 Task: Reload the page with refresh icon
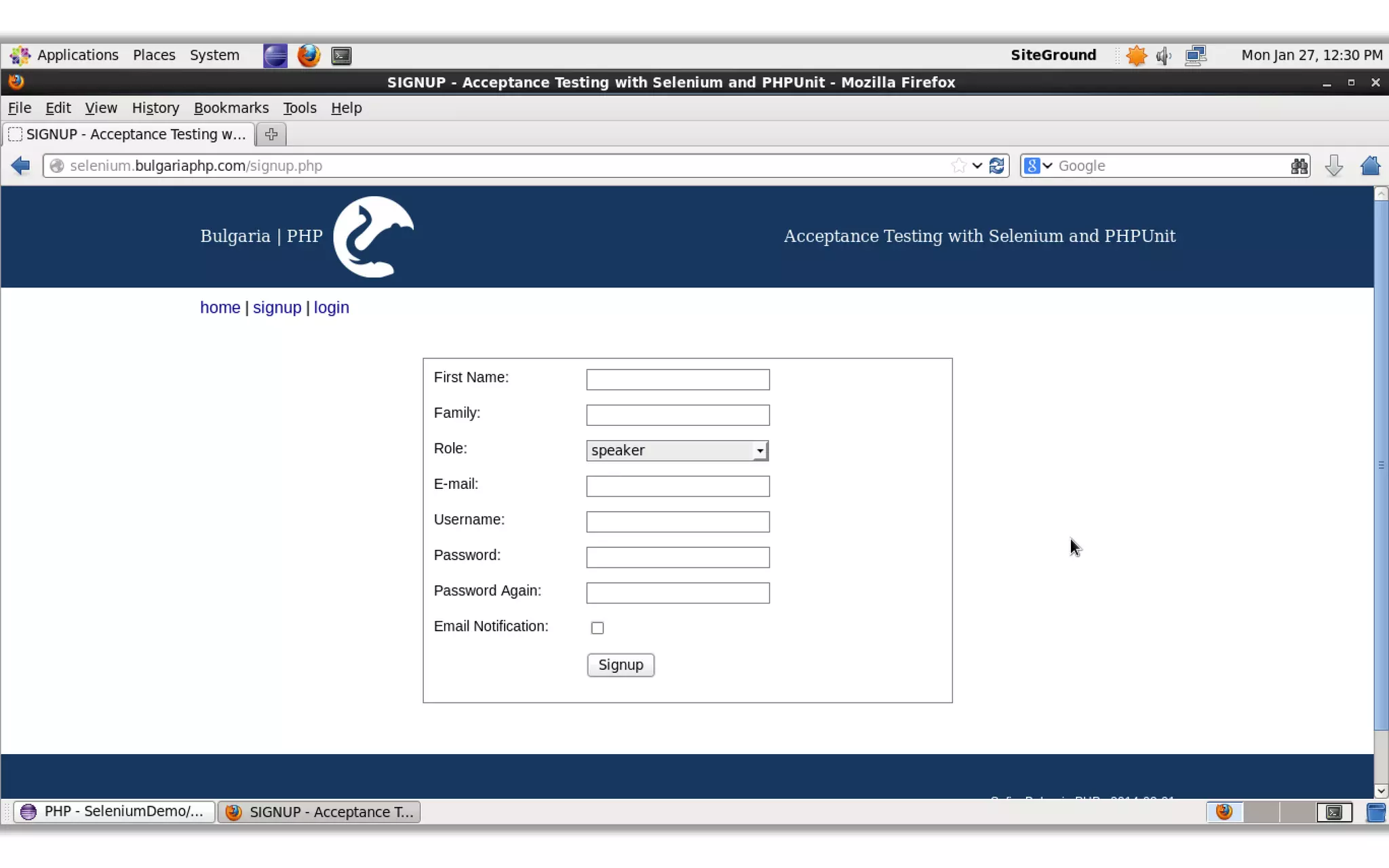coord(996,165)
